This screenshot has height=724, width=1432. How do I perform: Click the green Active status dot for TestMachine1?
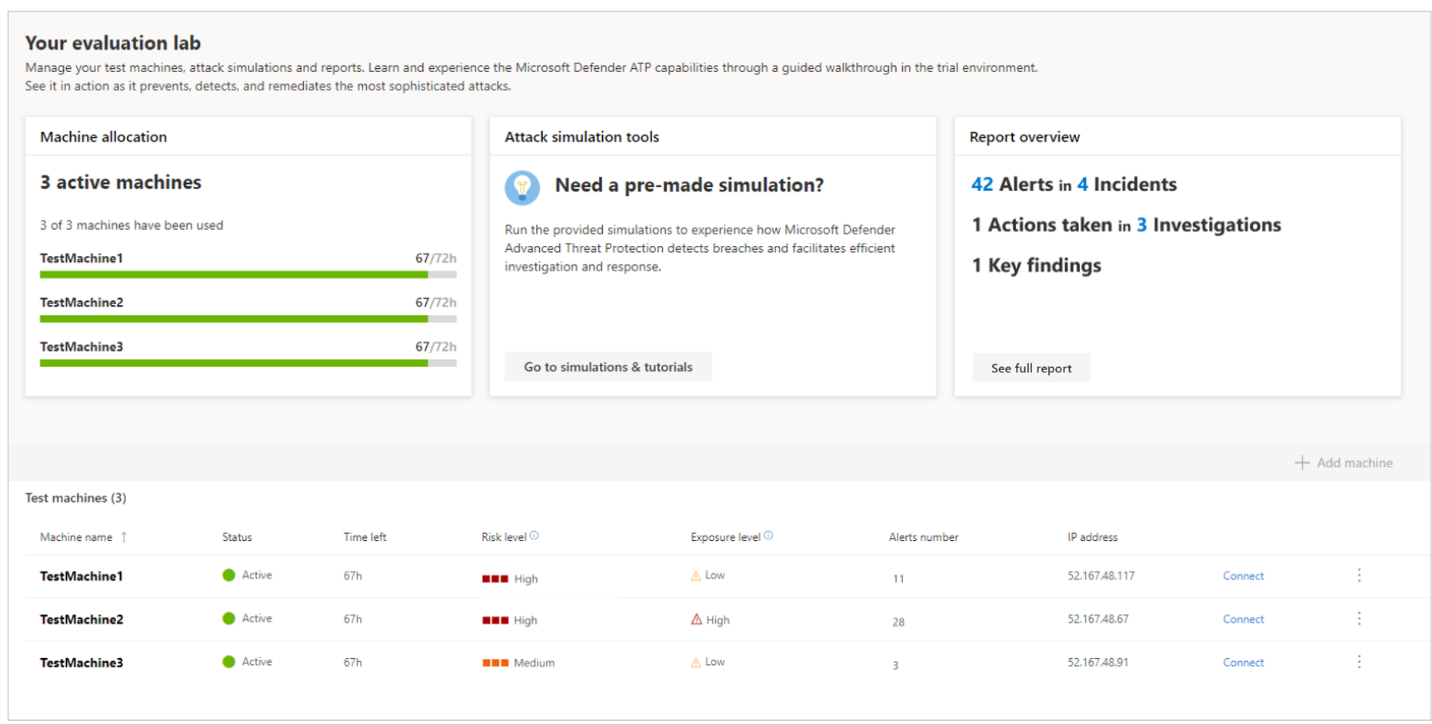(229, 575)
